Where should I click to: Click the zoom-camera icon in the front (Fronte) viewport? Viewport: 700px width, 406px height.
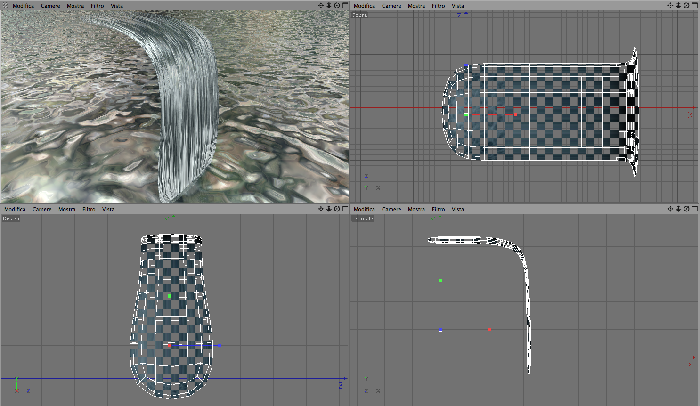tap(679, 209)
